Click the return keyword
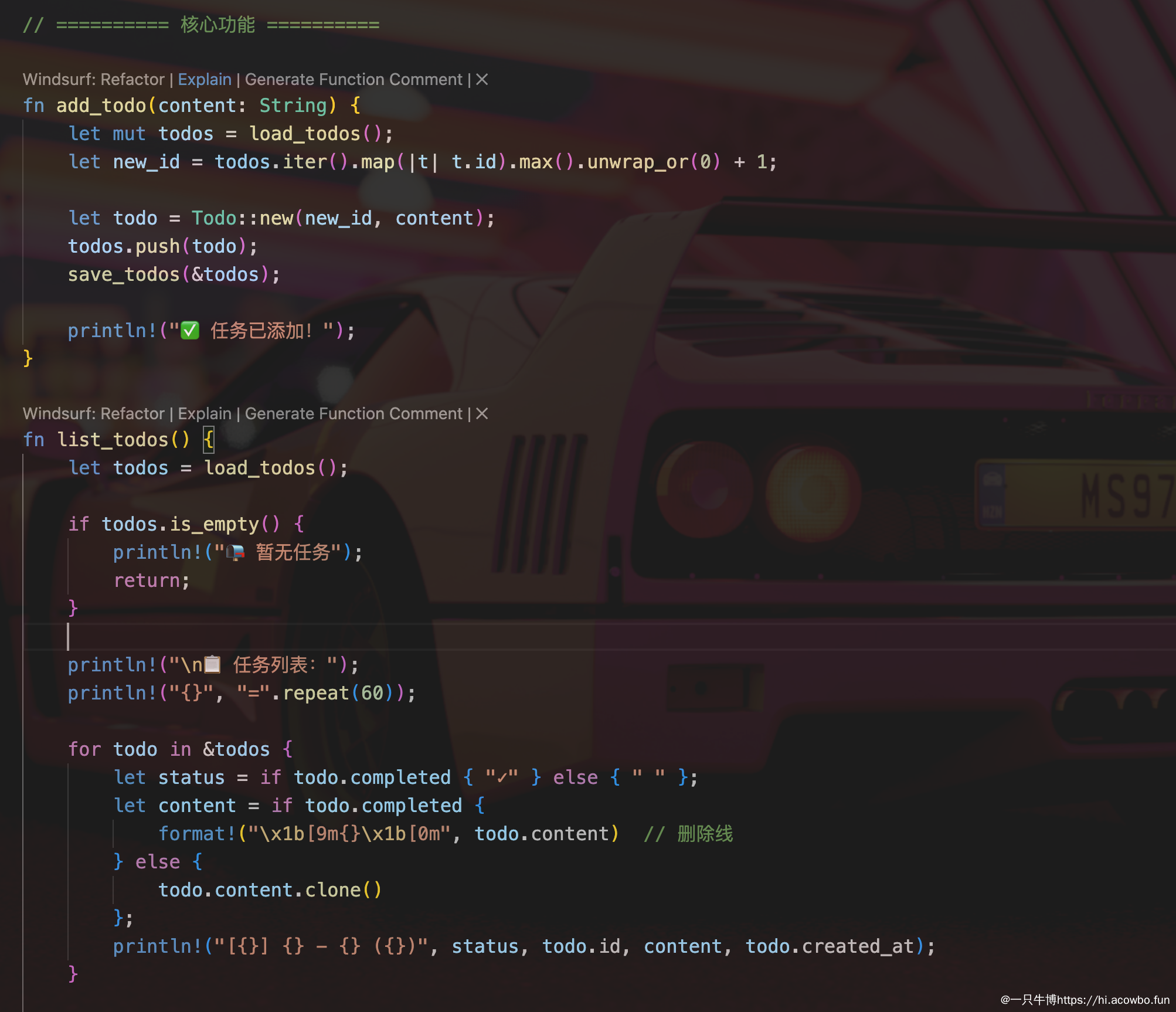This screenshot has width=1176, height=1012. pos(147,580)
